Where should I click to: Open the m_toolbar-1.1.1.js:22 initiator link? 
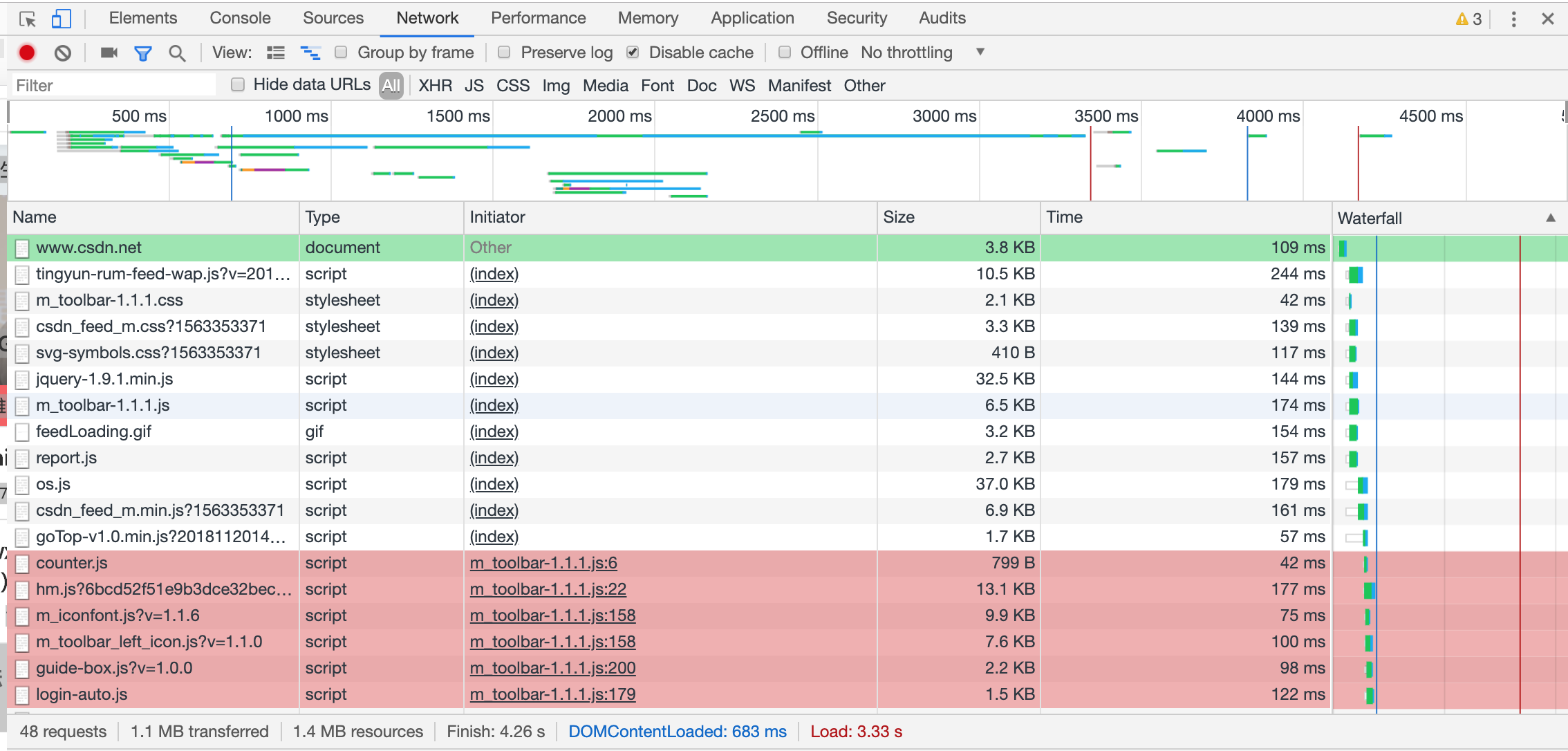548,589
